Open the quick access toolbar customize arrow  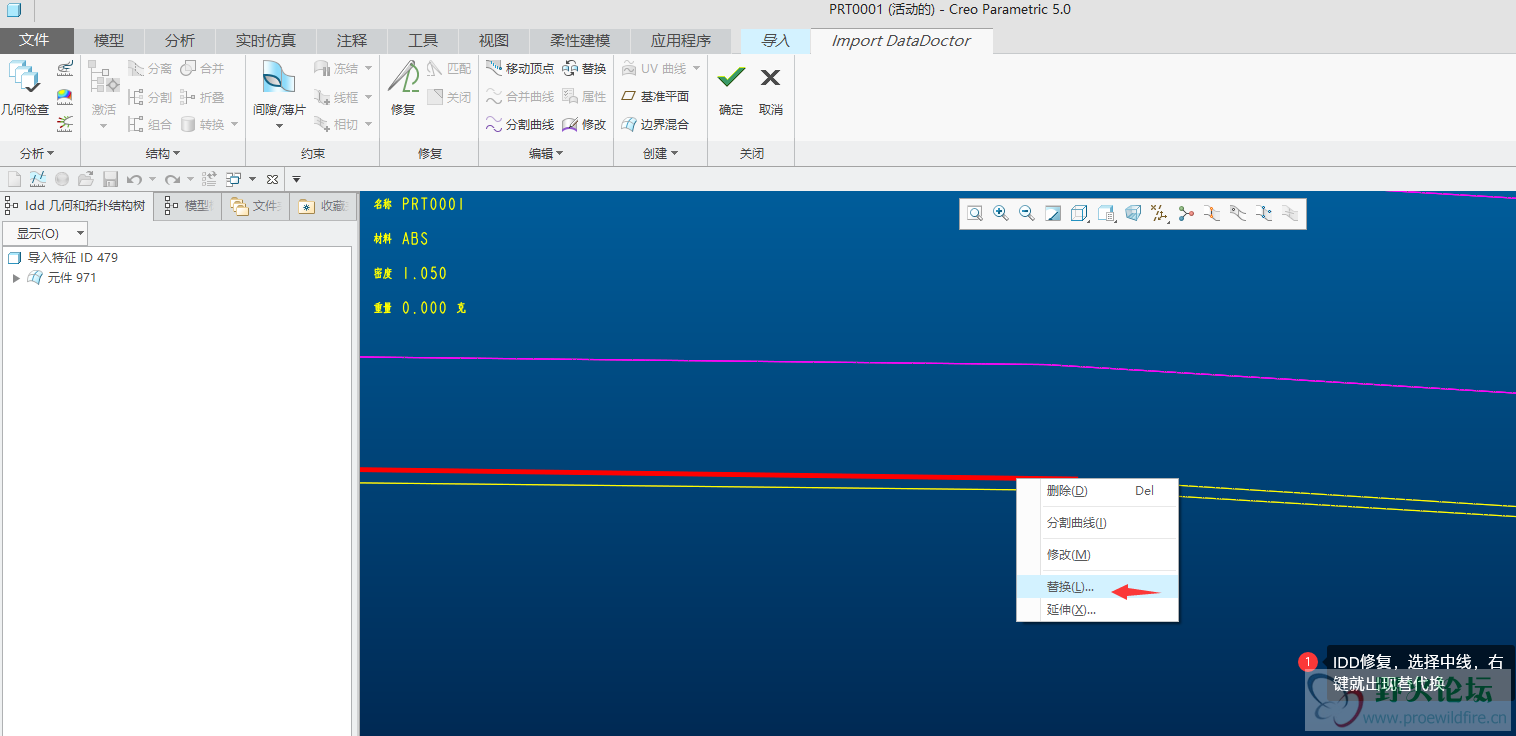296,179
